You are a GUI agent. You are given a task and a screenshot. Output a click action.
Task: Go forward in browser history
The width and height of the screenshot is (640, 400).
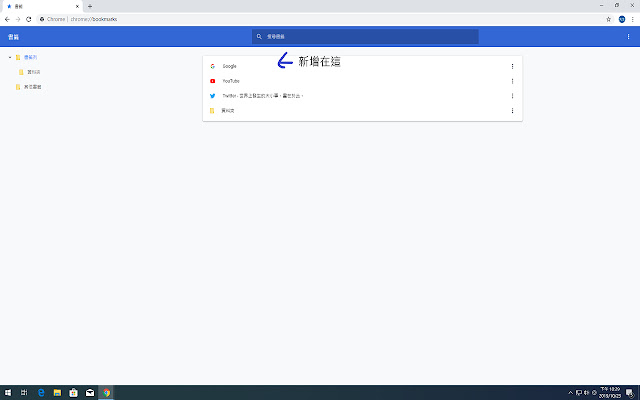click(x=18, y=19)
